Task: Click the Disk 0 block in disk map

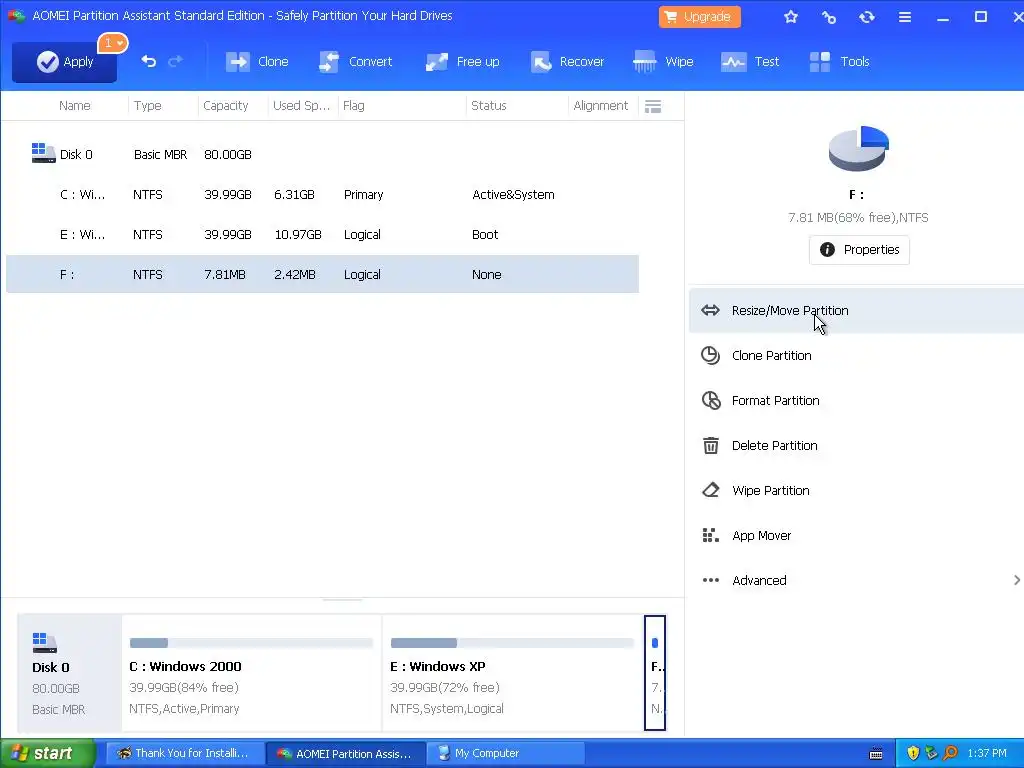Action: point(69,673)
